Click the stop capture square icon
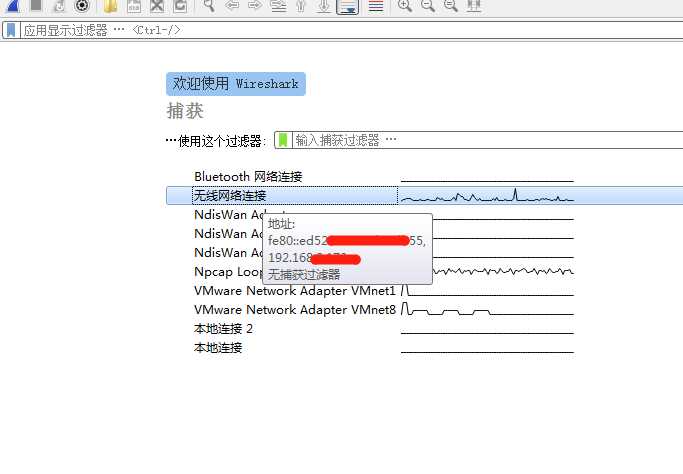Viewport: 683px width, 474px height. tap(36, 5)
